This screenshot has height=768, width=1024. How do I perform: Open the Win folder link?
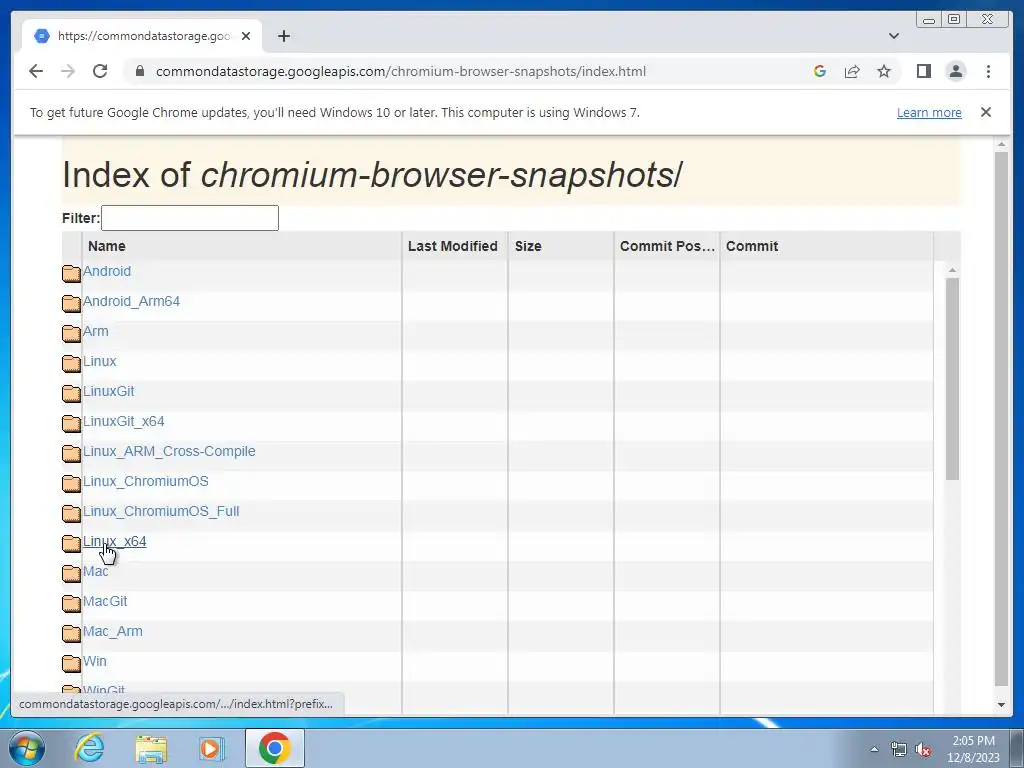(x=95, y=662)
